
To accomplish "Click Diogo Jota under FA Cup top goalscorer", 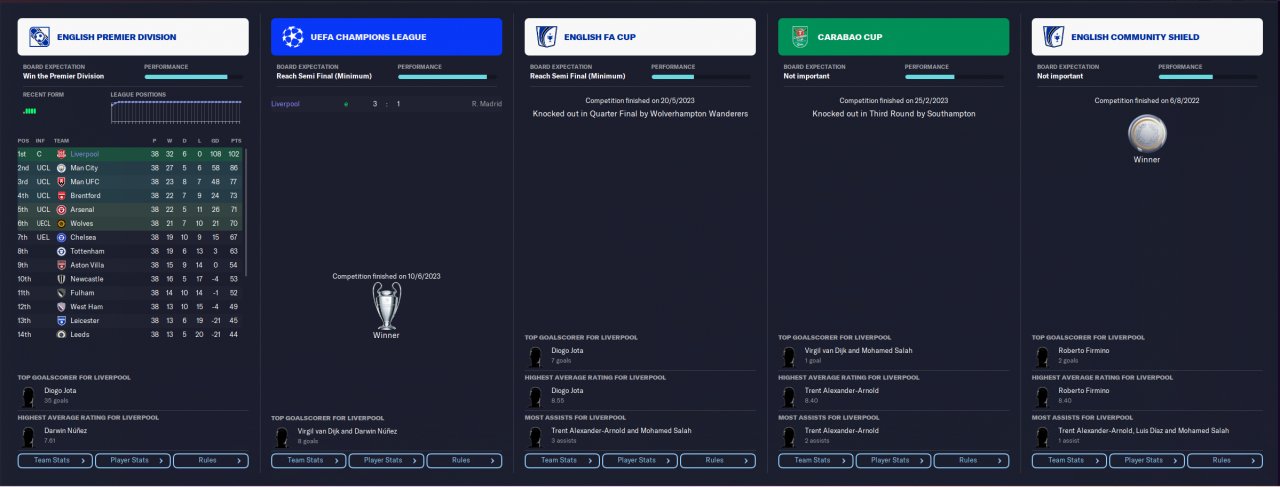I will pos(567,351).
